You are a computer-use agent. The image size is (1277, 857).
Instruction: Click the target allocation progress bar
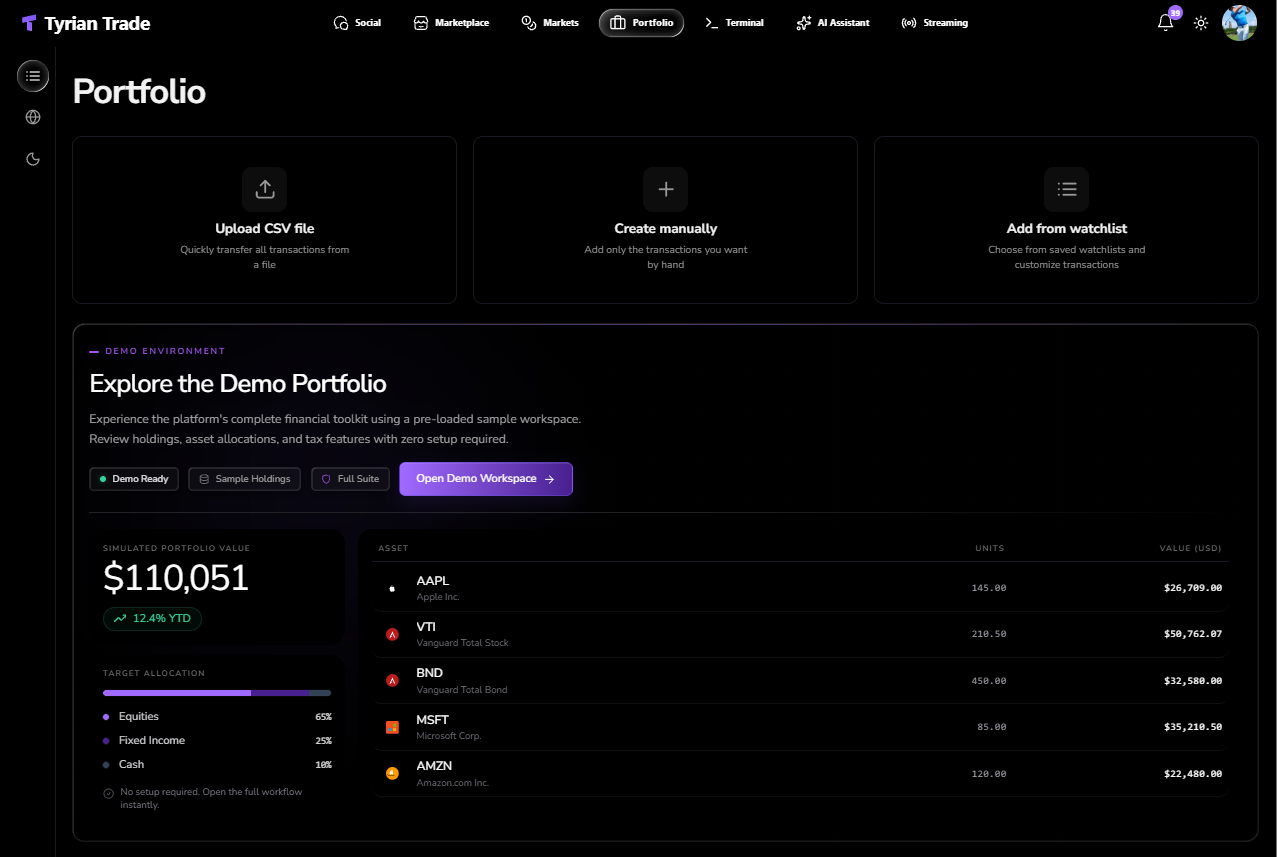coord(217,693)
